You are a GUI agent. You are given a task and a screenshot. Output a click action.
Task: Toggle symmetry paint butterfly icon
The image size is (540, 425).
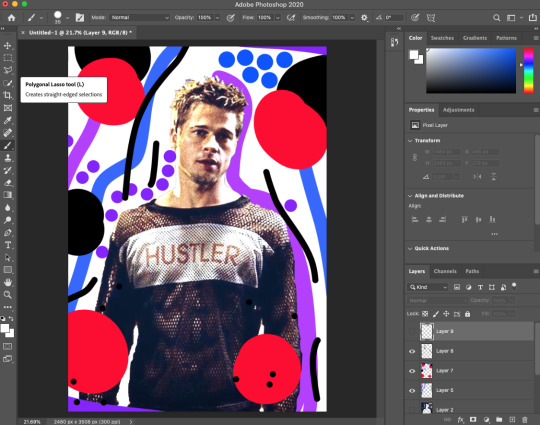431,18
